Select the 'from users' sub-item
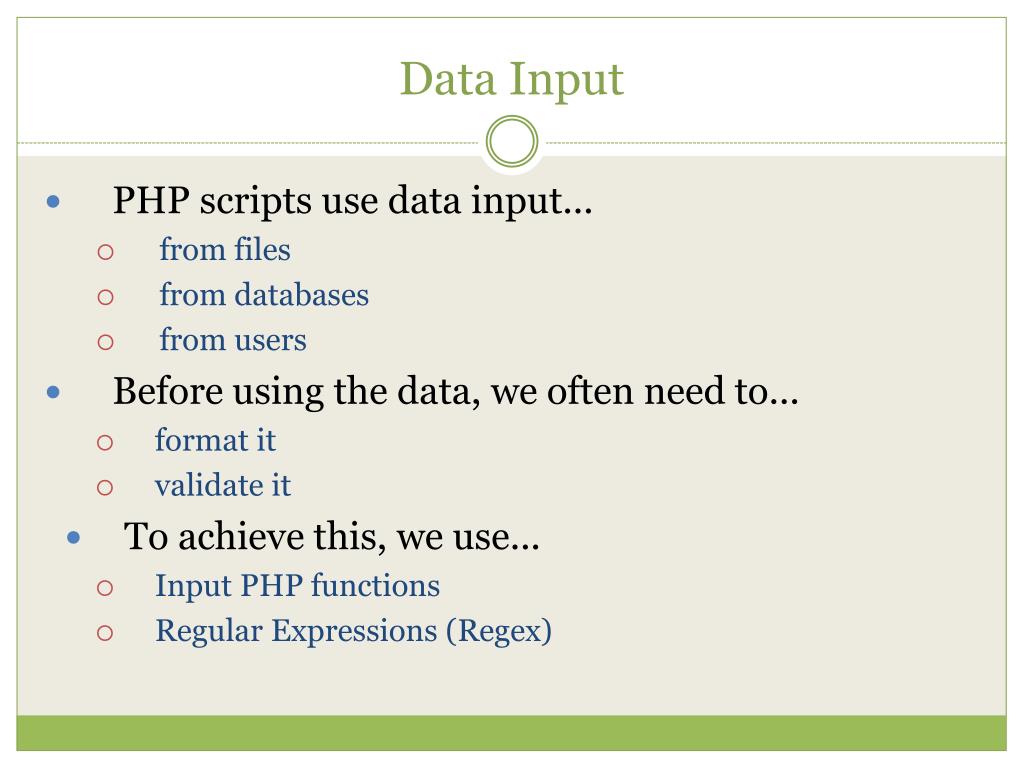This screenshot has width=1024, height=768. pos(232,340)
